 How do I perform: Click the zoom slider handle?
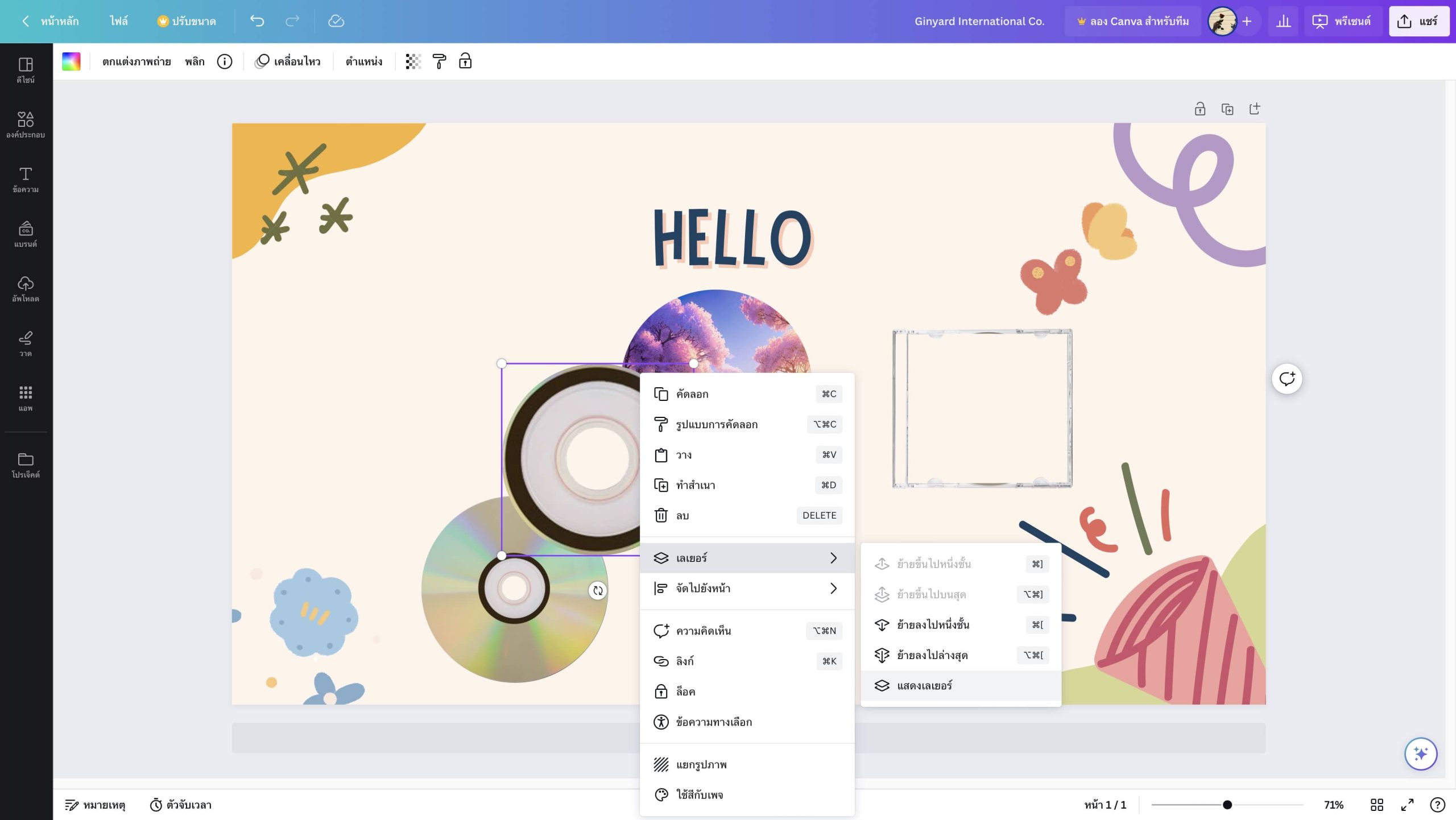[x=1227, y=805]
